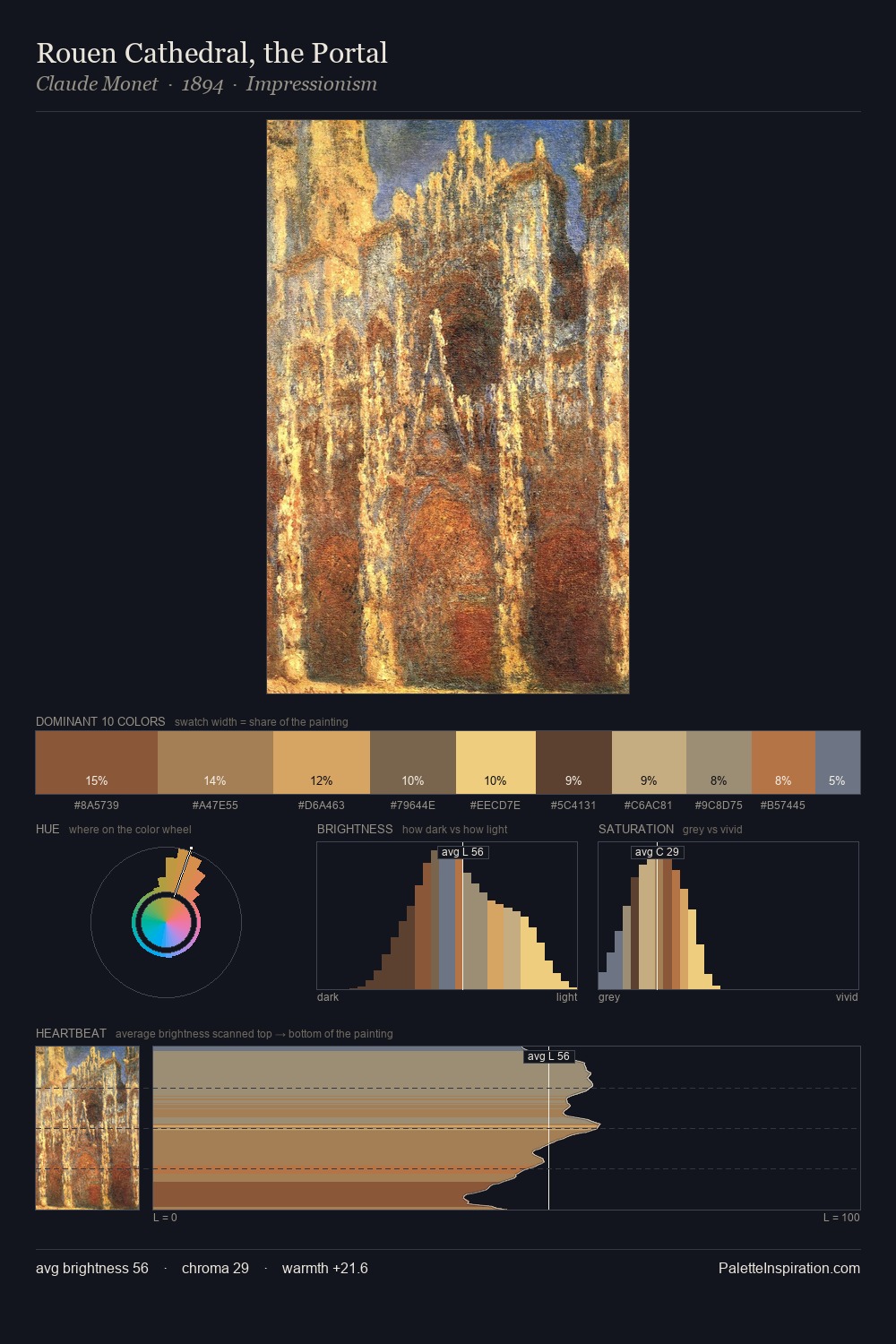The image size is (896, 1344).
Task: Click the hue color wheel center
Action: pos(166,923)
